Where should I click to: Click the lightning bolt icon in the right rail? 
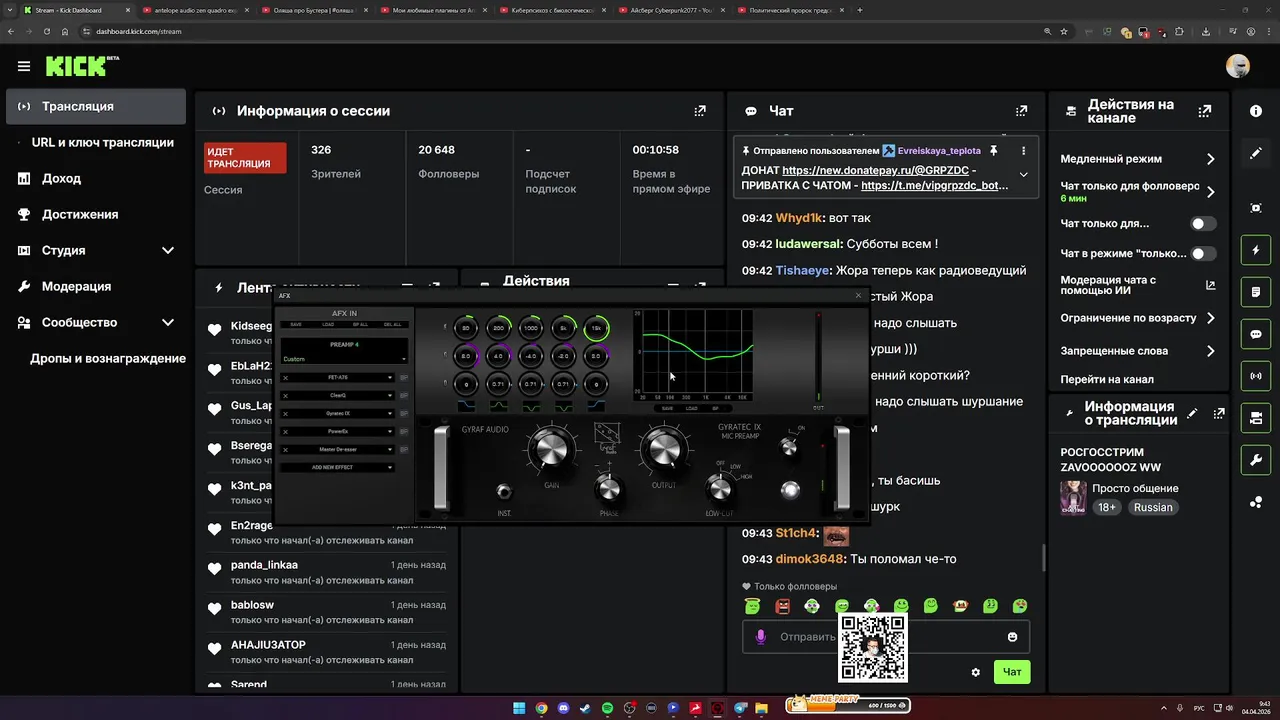[1256, 250]
